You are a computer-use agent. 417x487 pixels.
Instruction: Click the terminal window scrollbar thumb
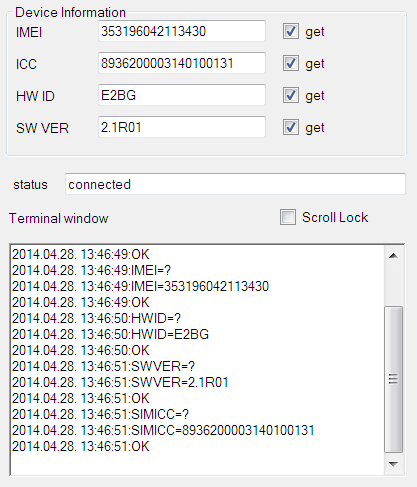(x=393, y=379)
